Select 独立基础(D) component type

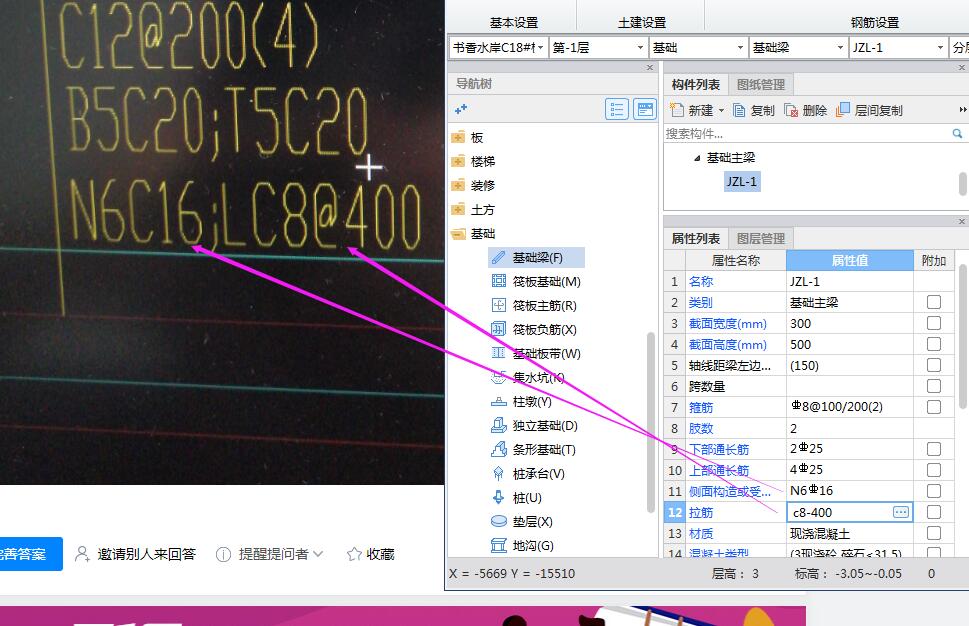(x=534, y=426)
